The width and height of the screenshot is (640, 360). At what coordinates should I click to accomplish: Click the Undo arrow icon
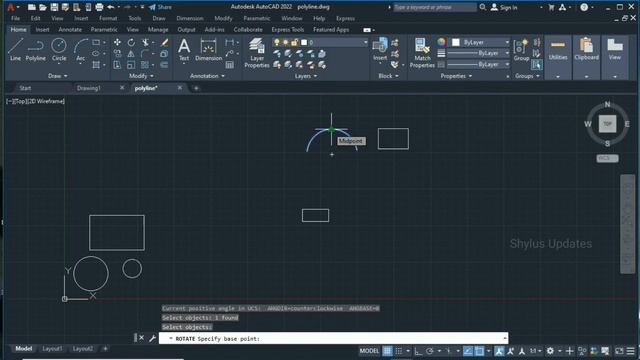[111, 7]
